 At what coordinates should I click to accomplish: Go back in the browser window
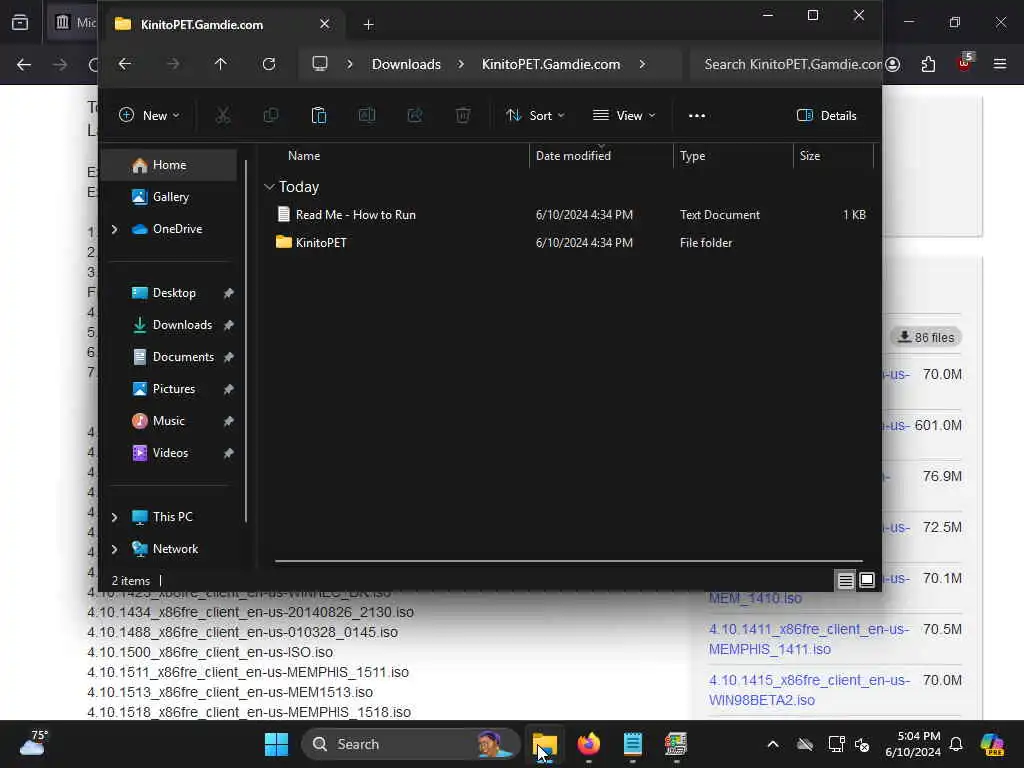pos(24,65)
